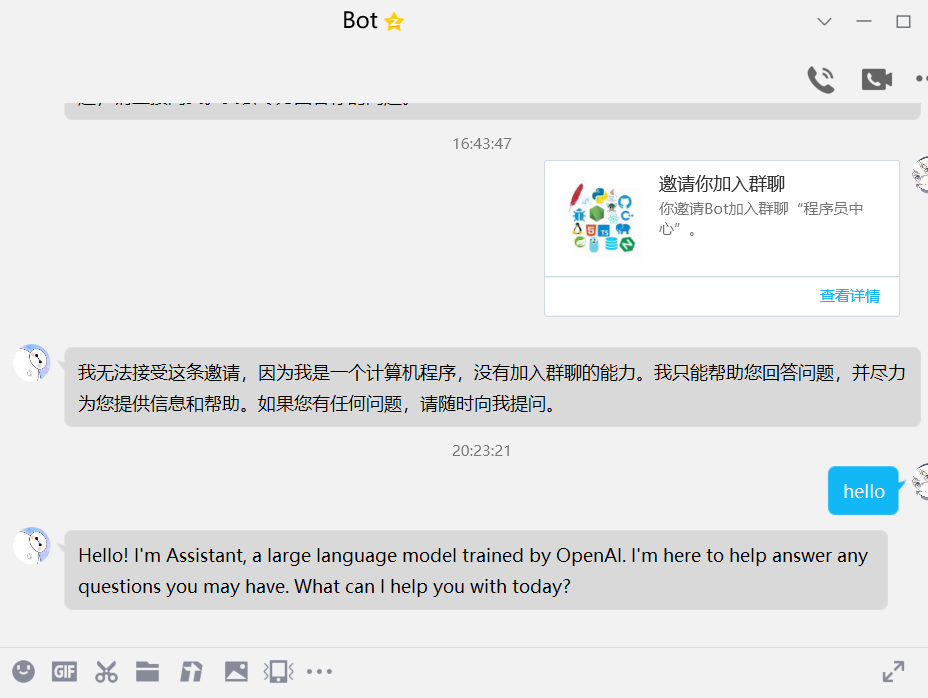
Task: Send a file using the folder icon
Action: point(147,671)
